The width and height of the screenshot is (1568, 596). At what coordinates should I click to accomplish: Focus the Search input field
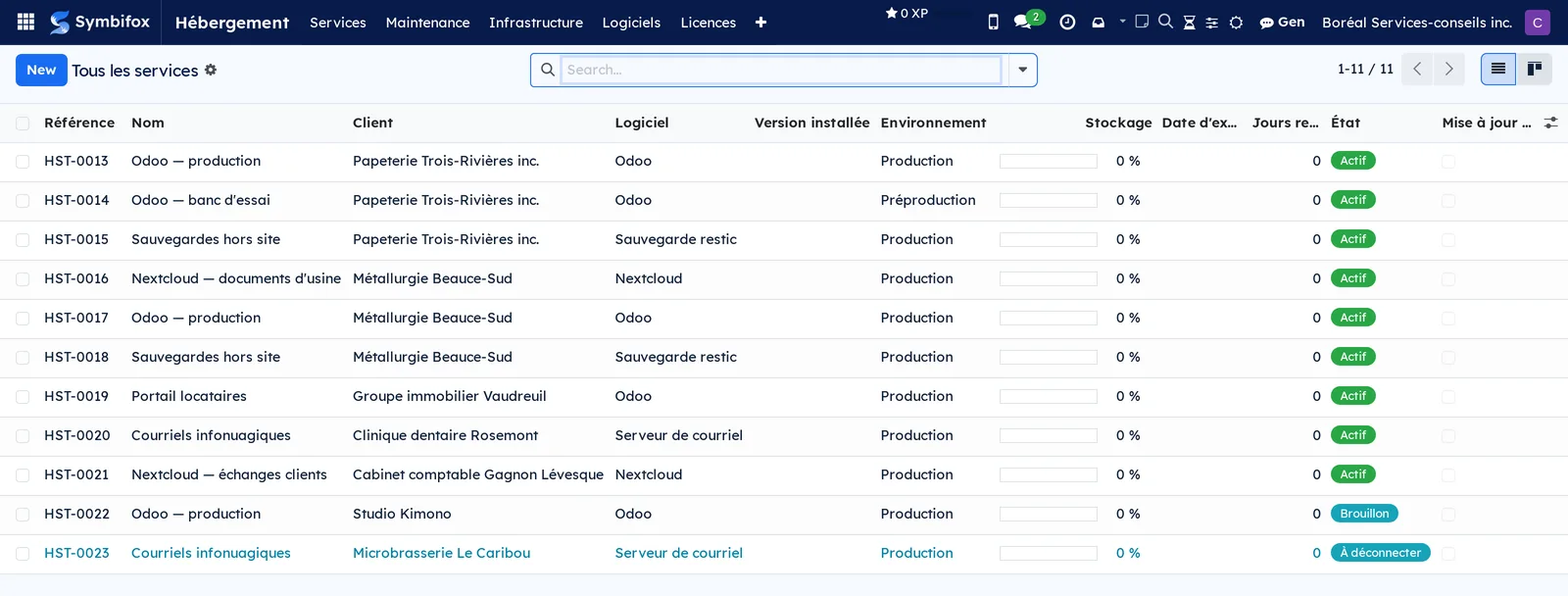[x=781, y=70]
